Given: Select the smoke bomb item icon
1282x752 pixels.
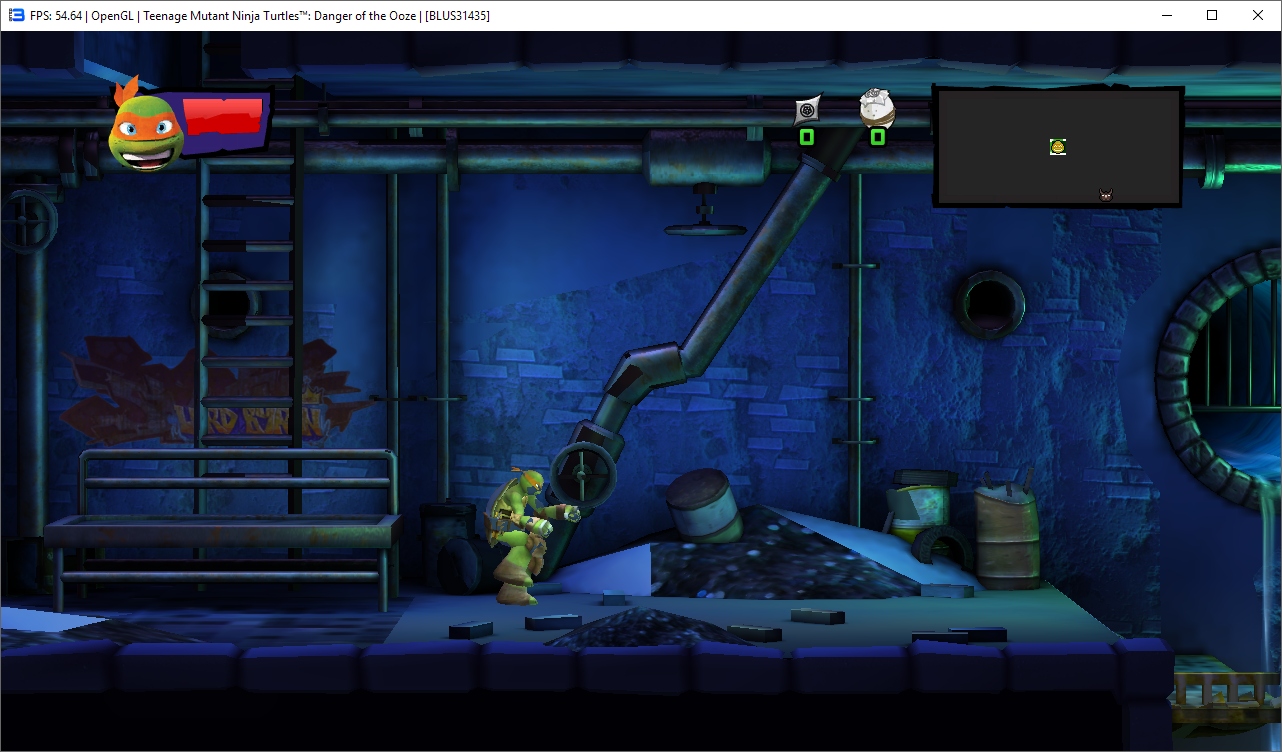Looking at the screenshot, I should (x=877, y=108).
